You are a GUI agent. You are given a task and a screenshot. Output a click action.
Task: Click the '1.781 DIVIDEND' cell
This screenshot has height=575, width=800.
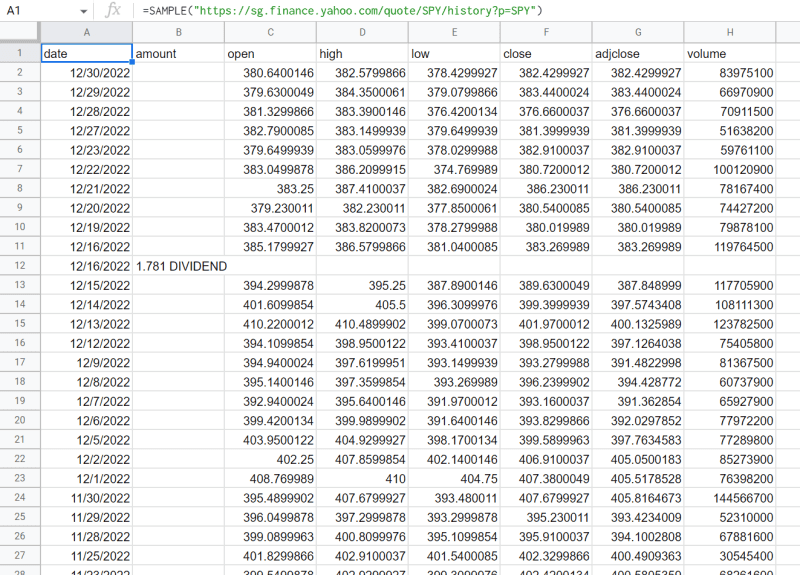(x=178, y=266)
